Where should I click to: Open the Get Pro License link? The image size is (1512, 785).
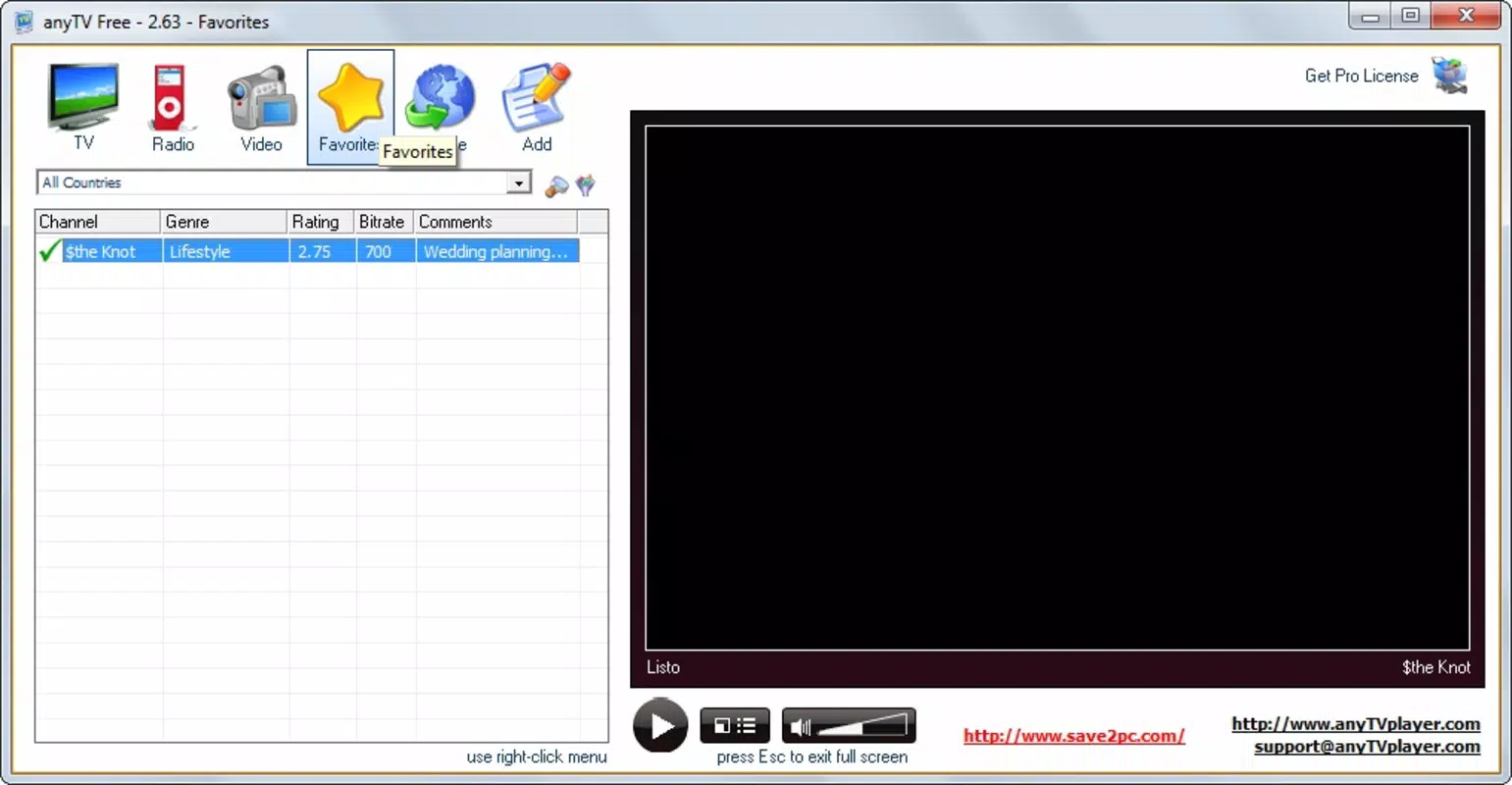tap(1361, 76)
